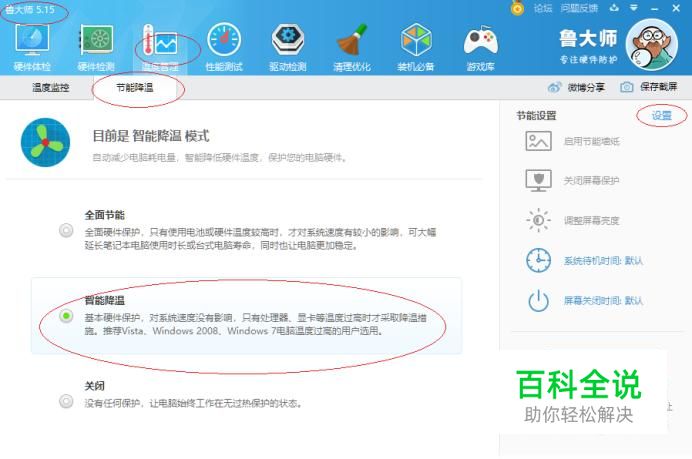
Task: Click the 设置 link in 节能设置
Action: pos(662,116)
